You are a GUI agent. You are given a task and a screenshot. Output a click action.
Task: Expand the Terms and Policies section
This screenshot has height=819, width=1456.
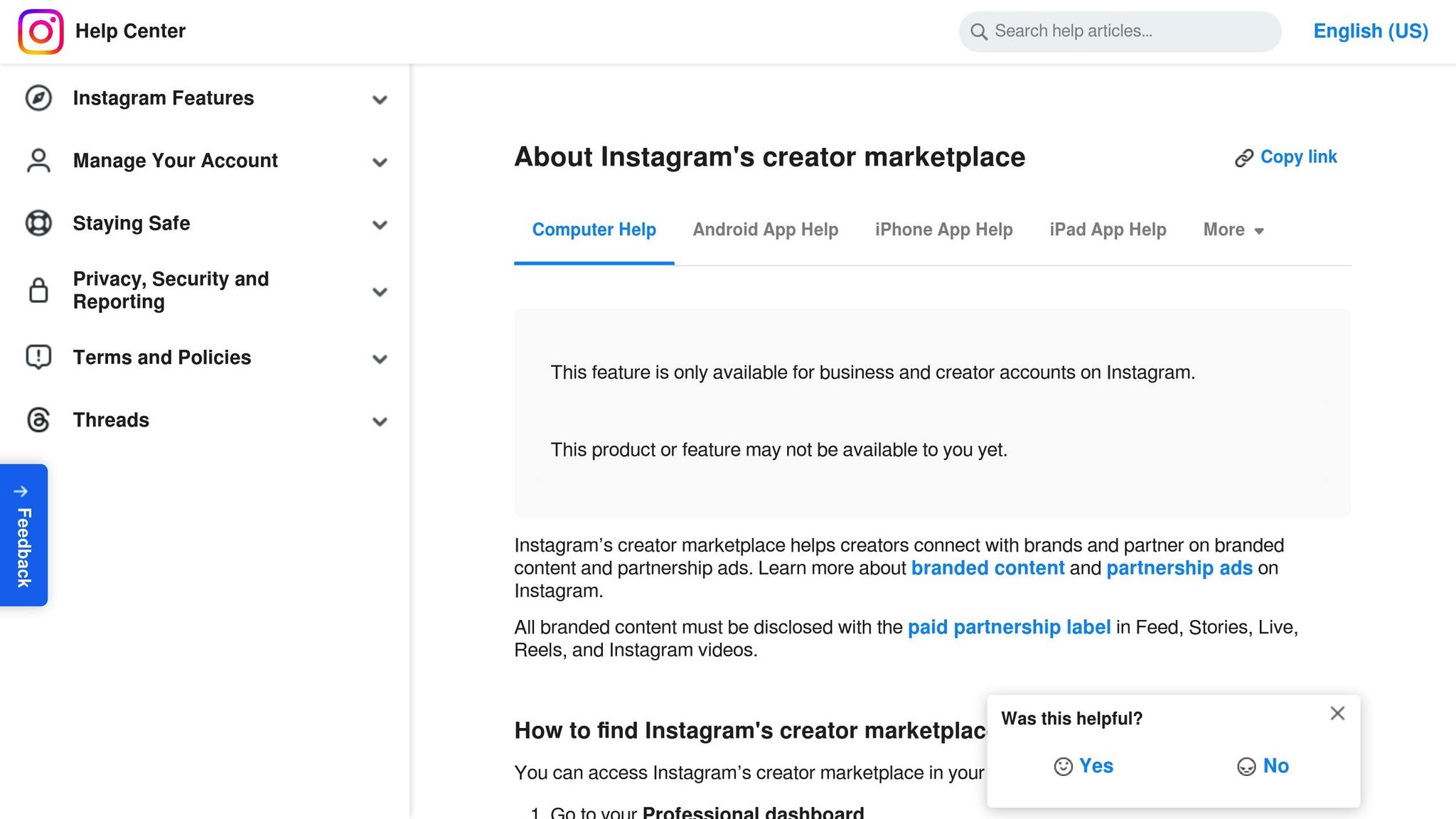pyautogui.click(x=380, y=358)
